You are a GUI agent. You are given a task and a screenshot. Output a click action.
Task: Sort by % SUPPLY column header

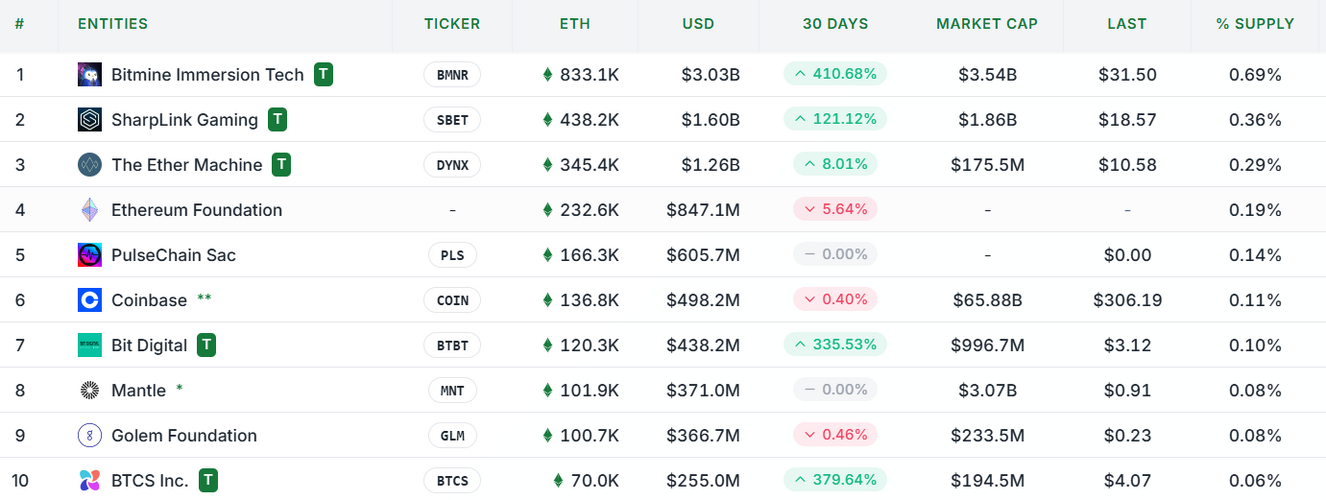tap(1255, 24)
